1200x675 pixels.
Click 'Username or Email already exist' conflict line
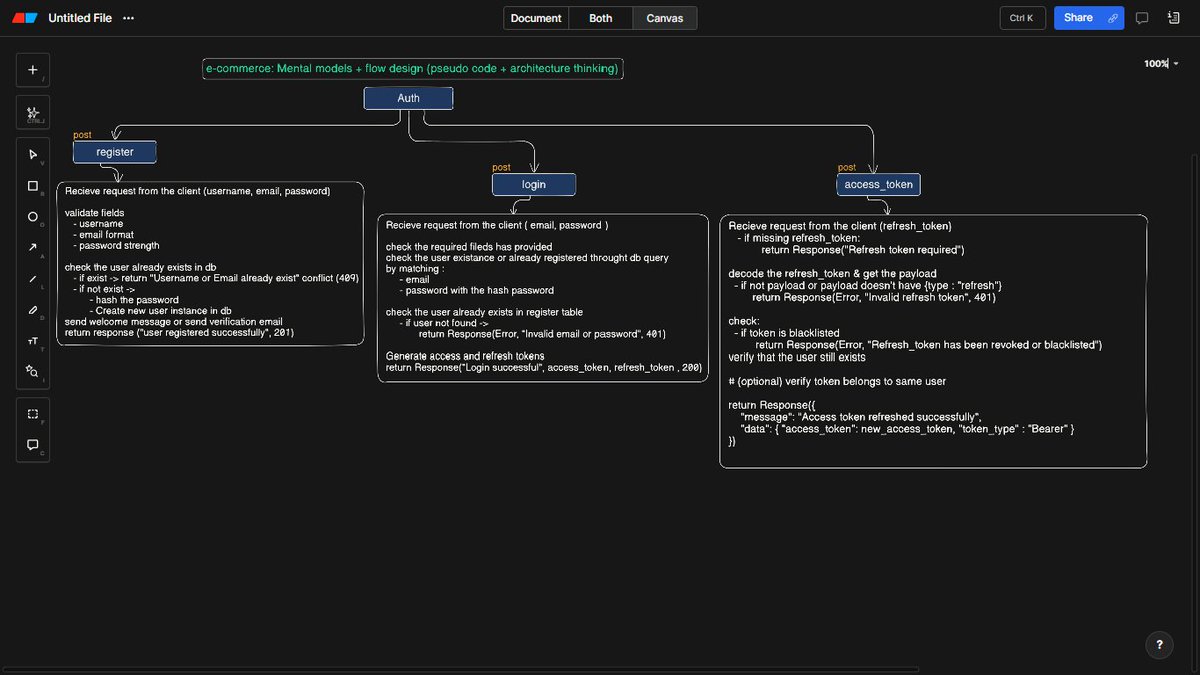pos(217,278)
